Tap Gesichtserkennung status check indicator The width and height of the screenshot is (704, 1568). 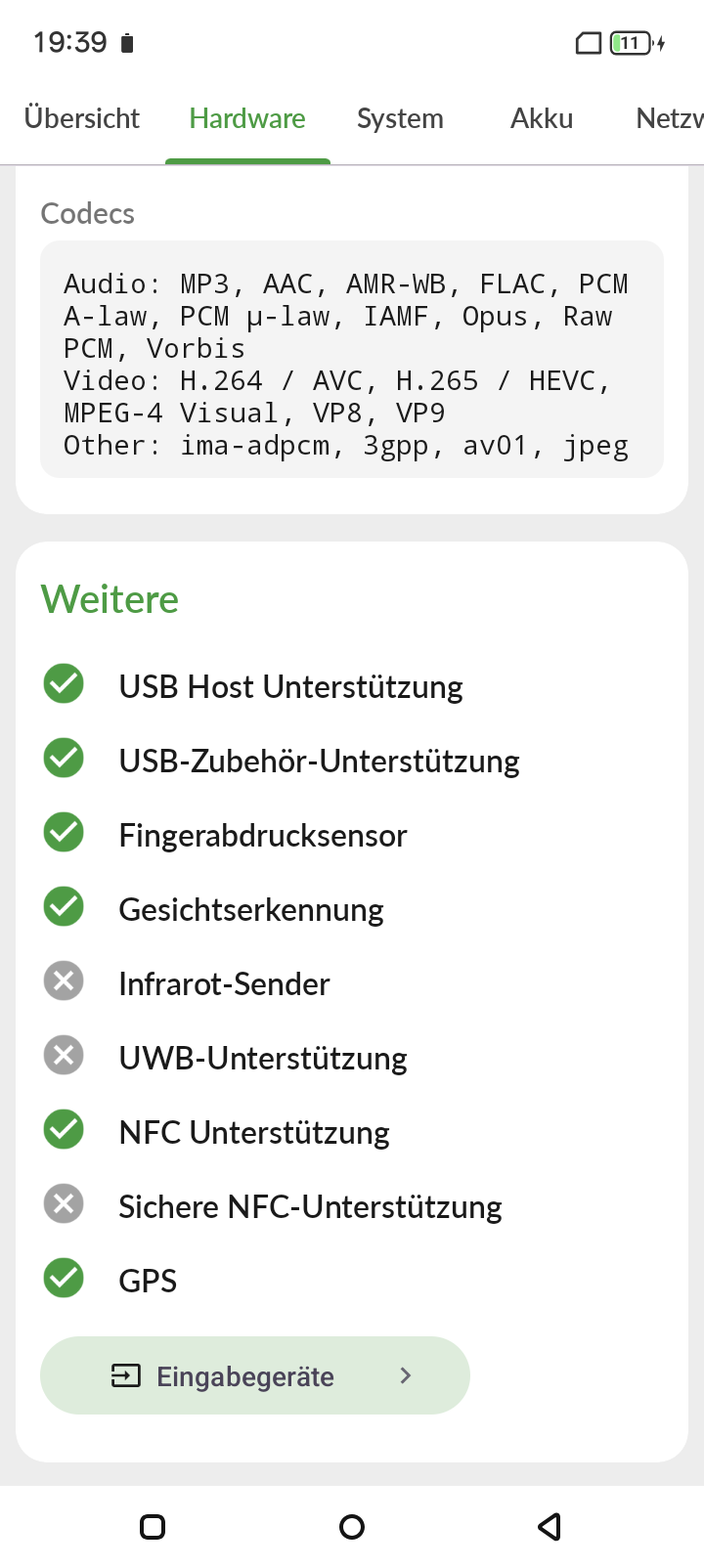tap(64, 907)
